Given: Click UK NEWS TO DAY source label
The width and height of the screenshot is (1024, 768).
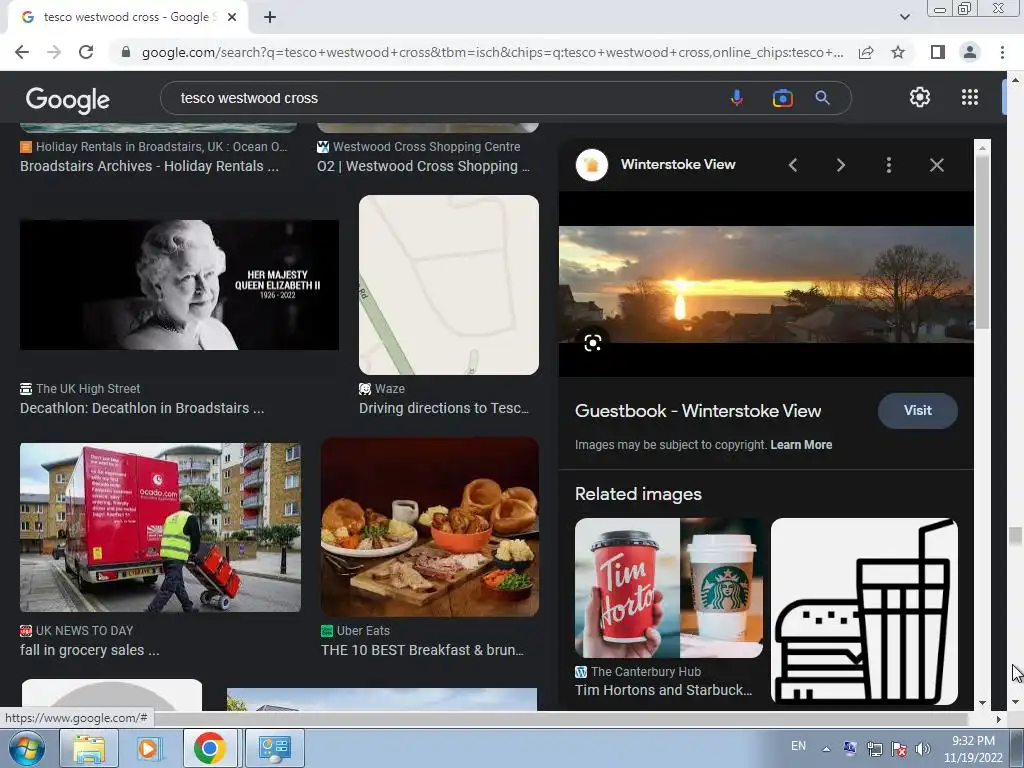Looking at the screenshot, I should pos(84,631).
